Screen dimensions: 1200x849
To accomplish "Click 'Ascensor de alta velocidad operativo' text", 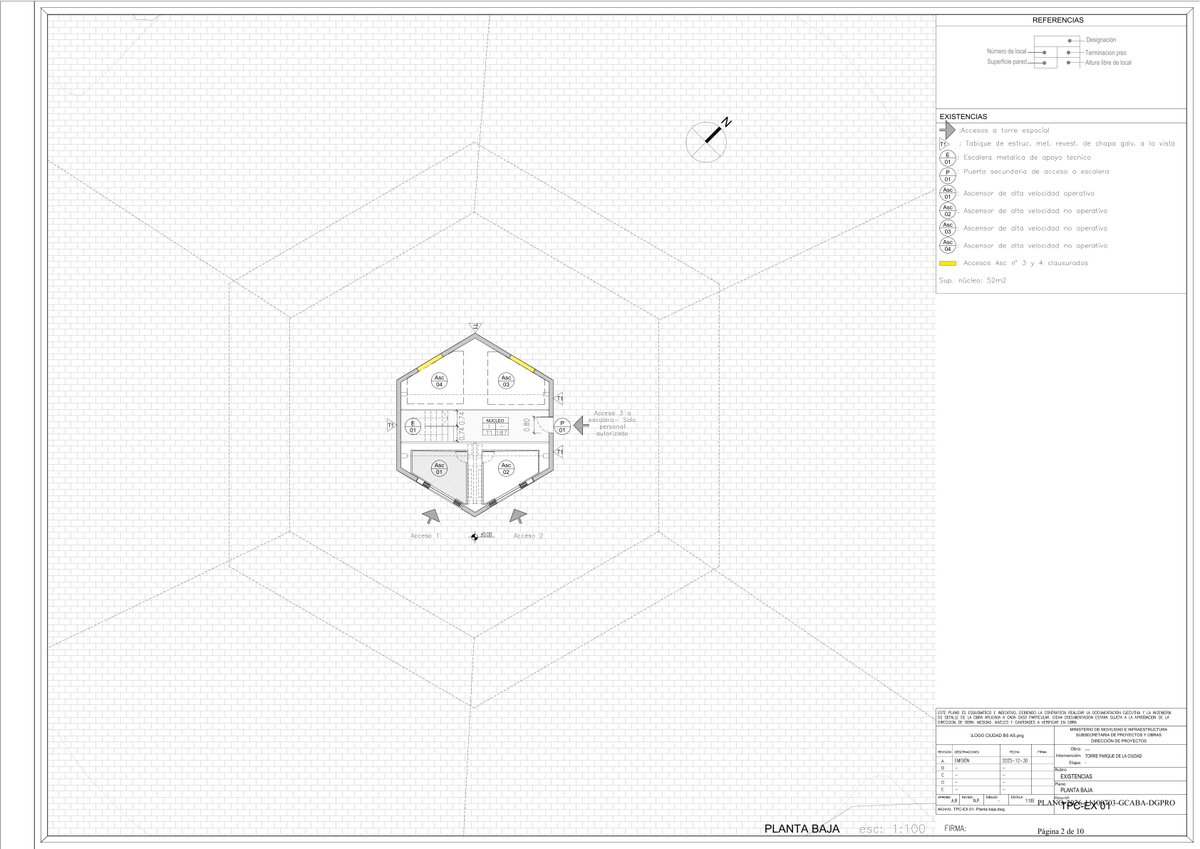I will pos(1029,193).
